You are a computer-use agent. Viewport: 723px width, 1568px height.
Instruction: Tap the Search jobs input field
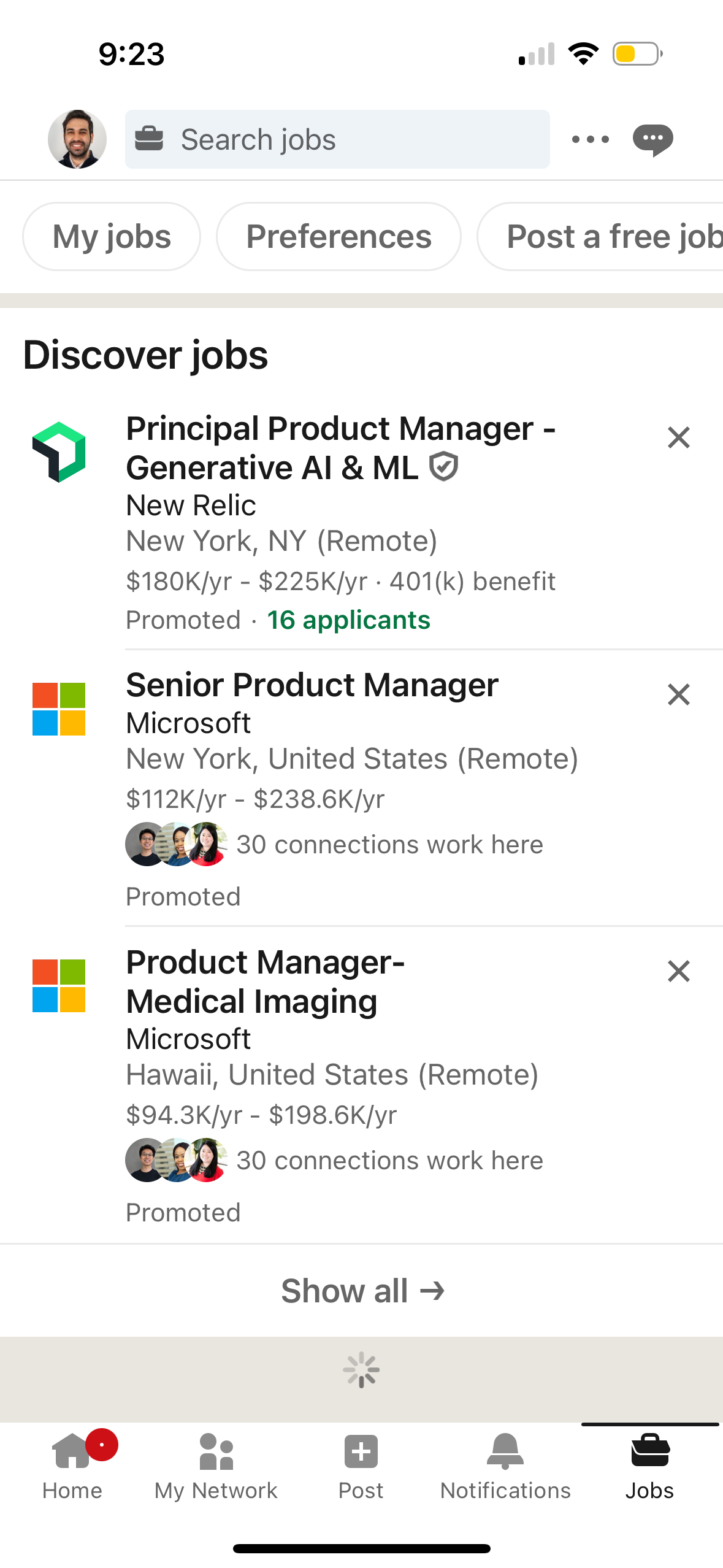(x=337, y=139)
